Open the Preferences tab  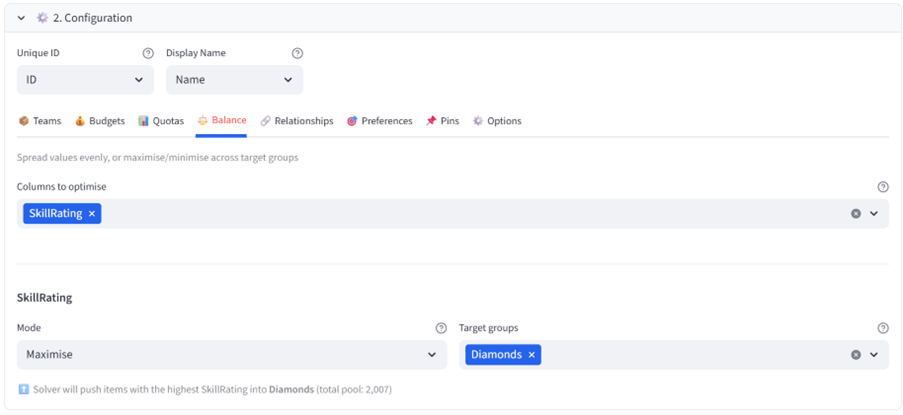(x=379, y=121)
